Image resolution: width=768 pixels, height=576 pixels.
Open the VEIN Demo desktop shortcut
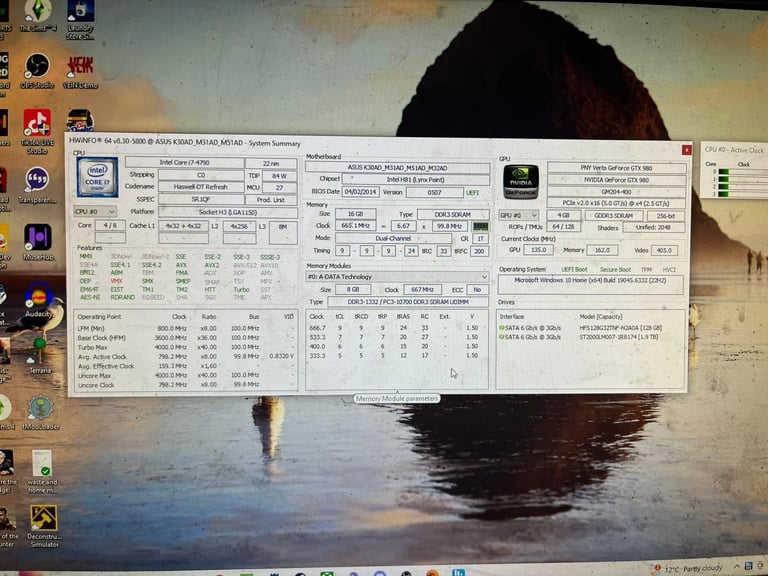[x=80, y=72]
